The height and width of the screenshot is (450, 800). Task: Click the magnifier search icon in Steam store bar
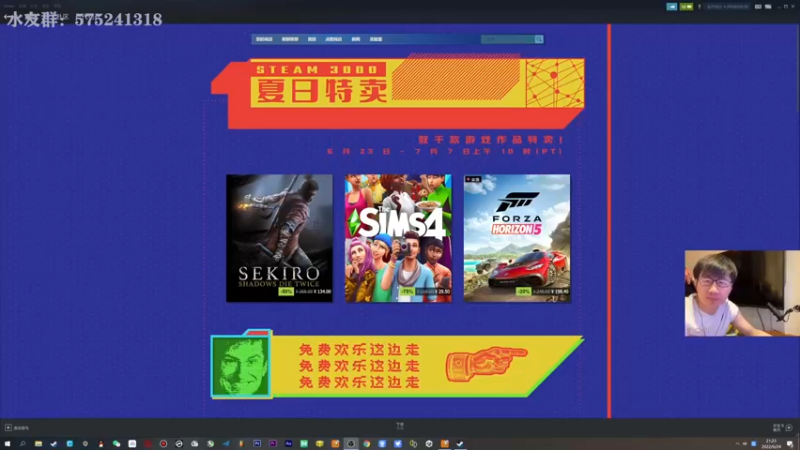click(539, 39)
